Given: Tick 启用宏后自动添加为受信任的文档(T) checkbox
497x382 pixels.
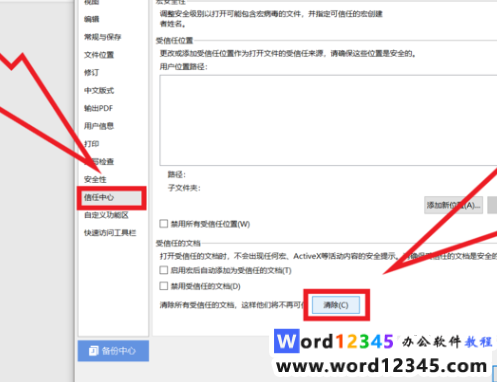Looking at the screenshot, I should pos(163,270).
